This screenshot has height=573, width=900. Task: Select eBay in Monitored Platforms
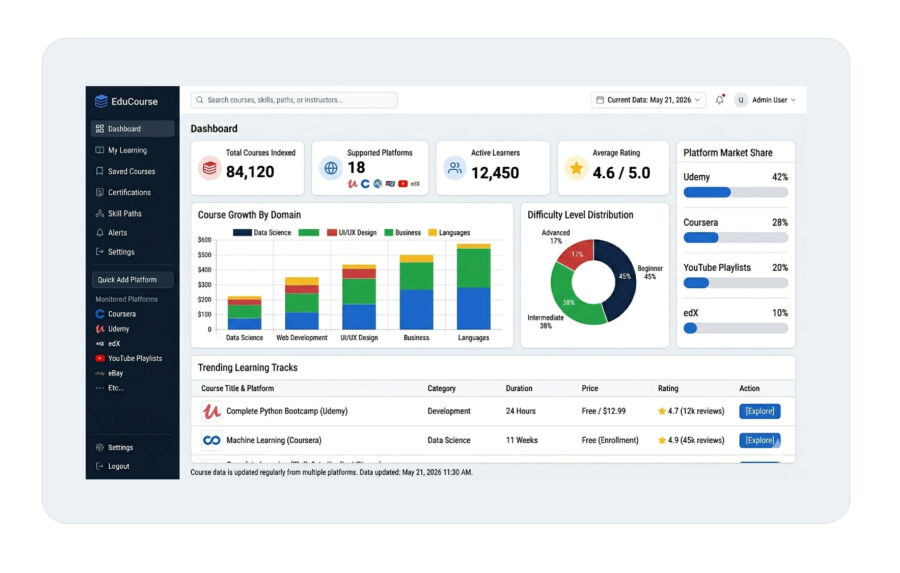tap(115, 373)
